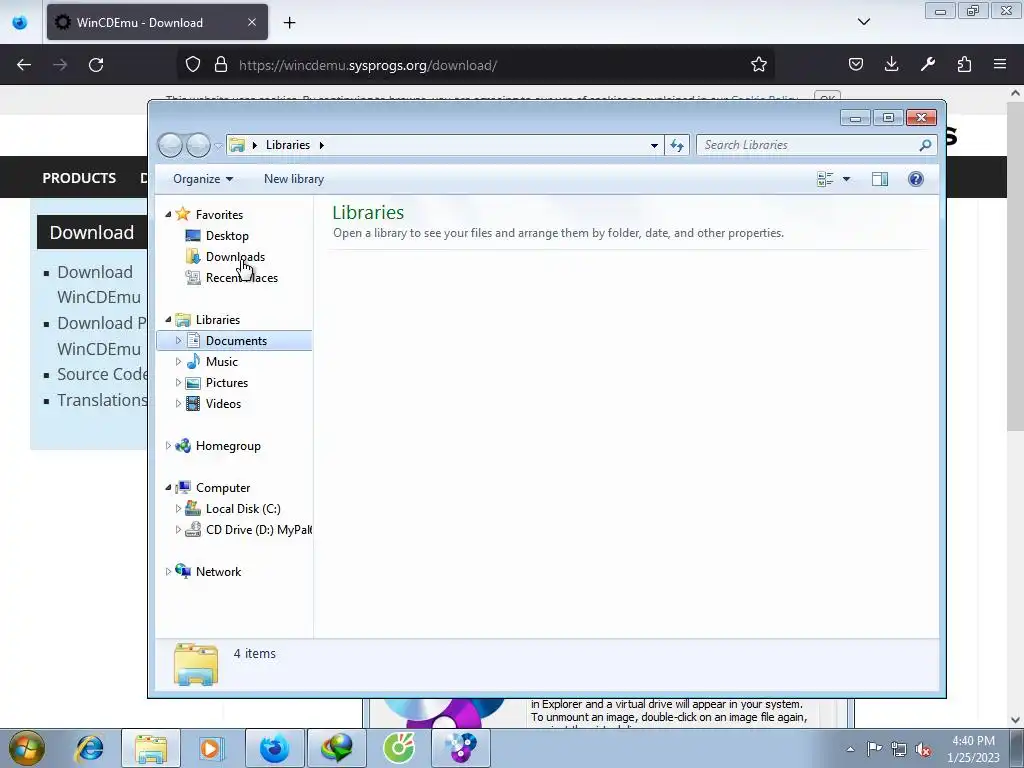Select Computer in navigation pane

click(x=223, y=488)
